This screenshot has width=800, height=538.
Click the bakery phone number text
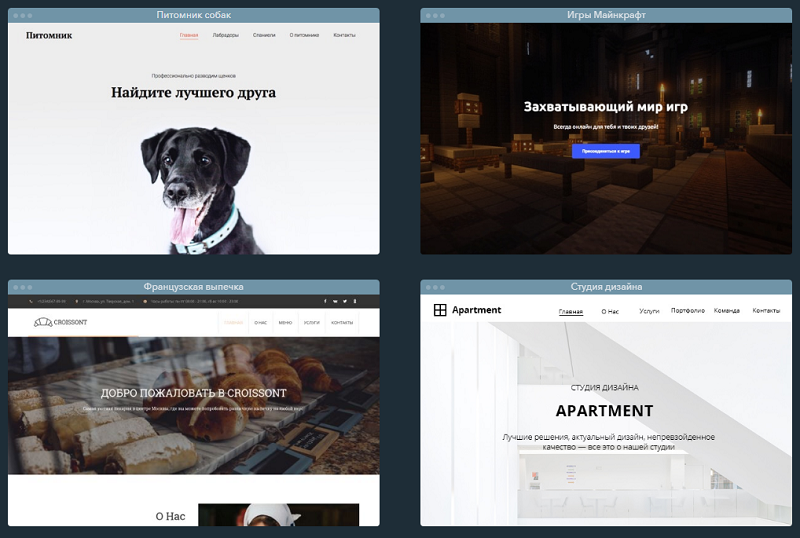[x=51, y=301]
